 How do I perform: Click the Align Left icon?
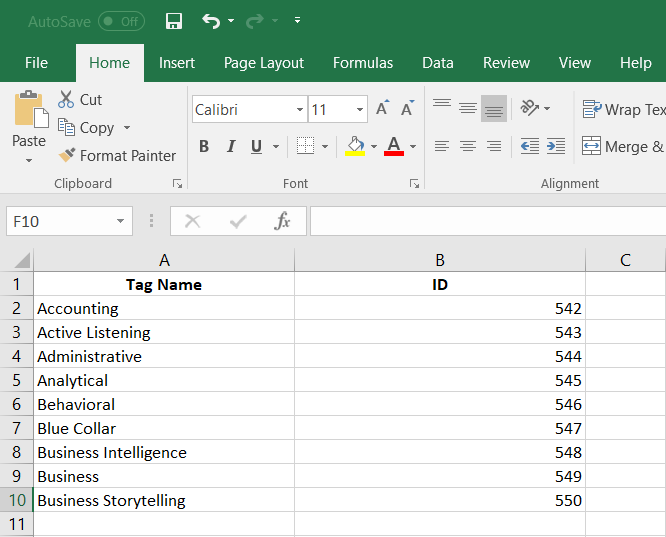442,146
